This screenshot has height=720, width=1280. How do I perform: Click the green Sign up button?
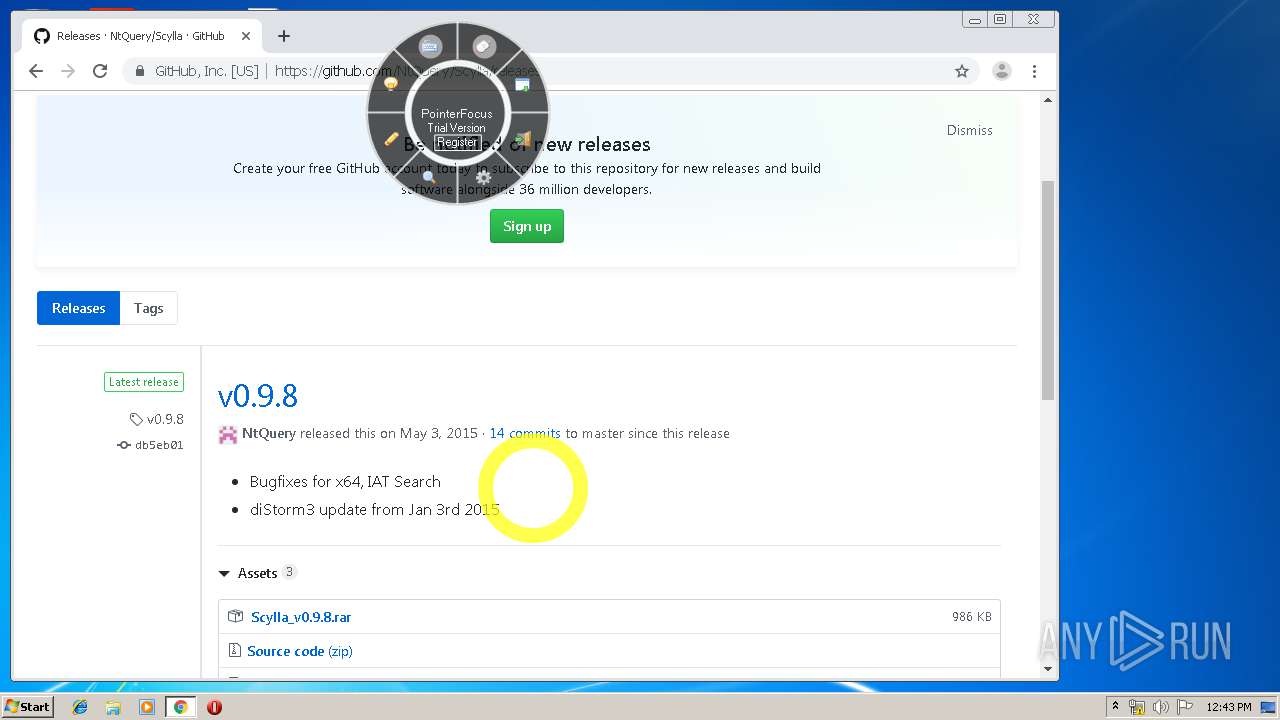tap(527, 226)
